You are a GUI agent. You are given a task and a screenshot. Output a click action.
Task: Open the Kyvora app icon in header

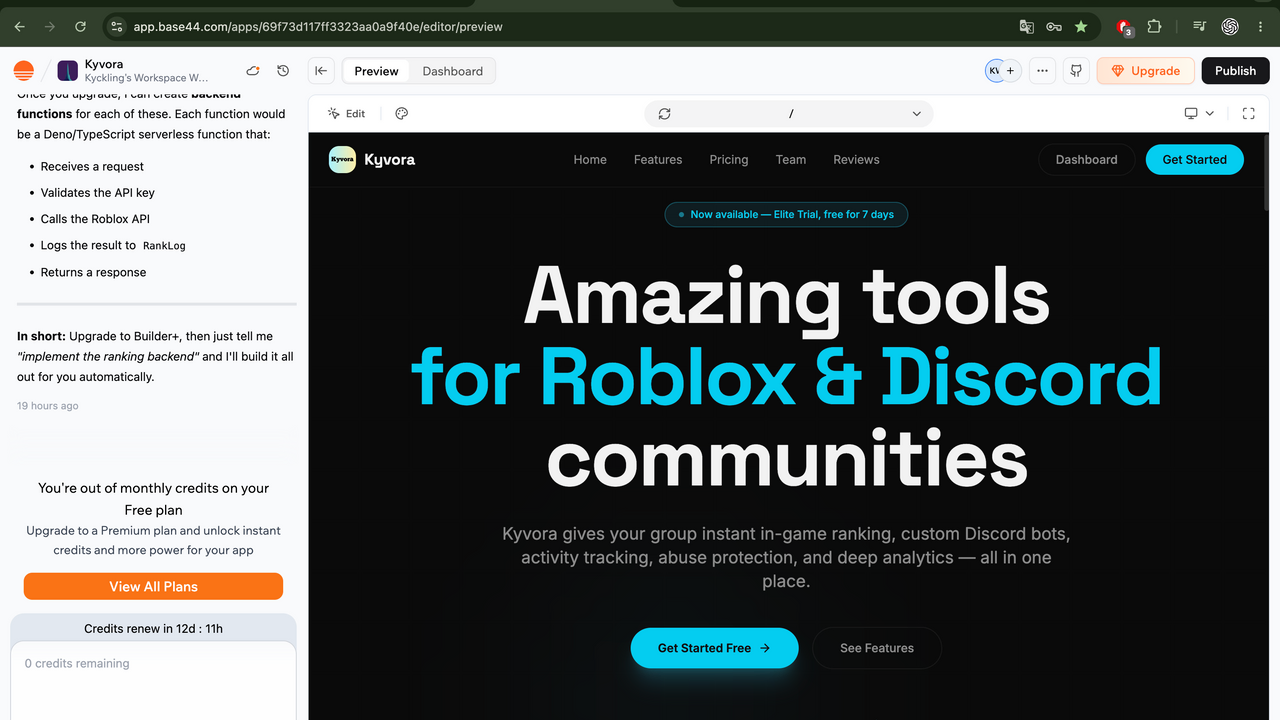click(x=68, y=71)
